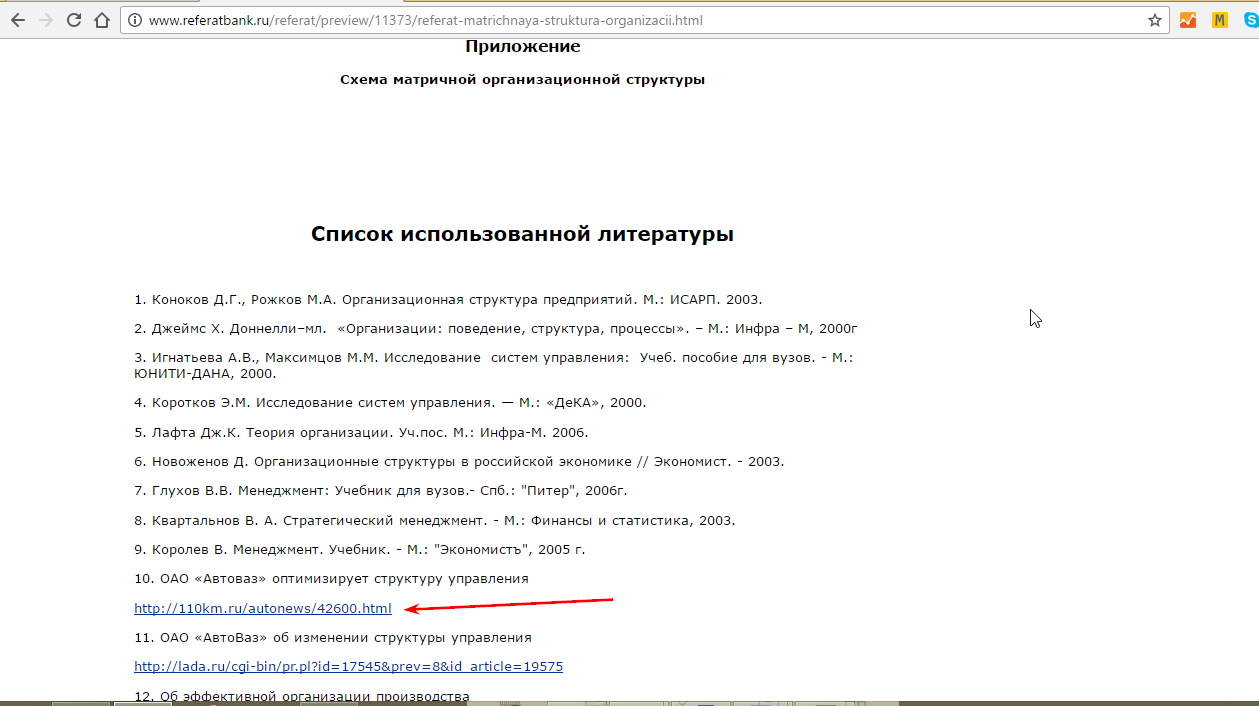This screenshot has width=1259, height=706.
Task: Click reference 9 'Королев В. Менеджмент'
Action: pyautogui.click(x=359, y=549)
